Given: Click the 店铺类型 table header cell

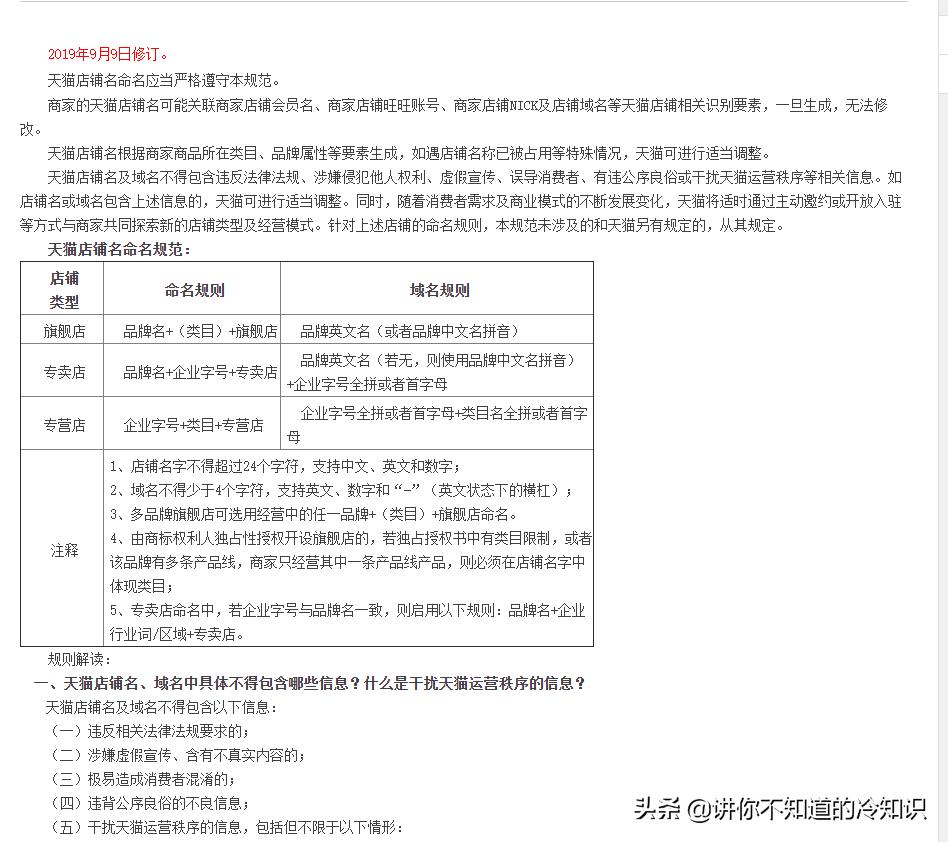Looking at the screenshot, I should [x=61, y=290].
